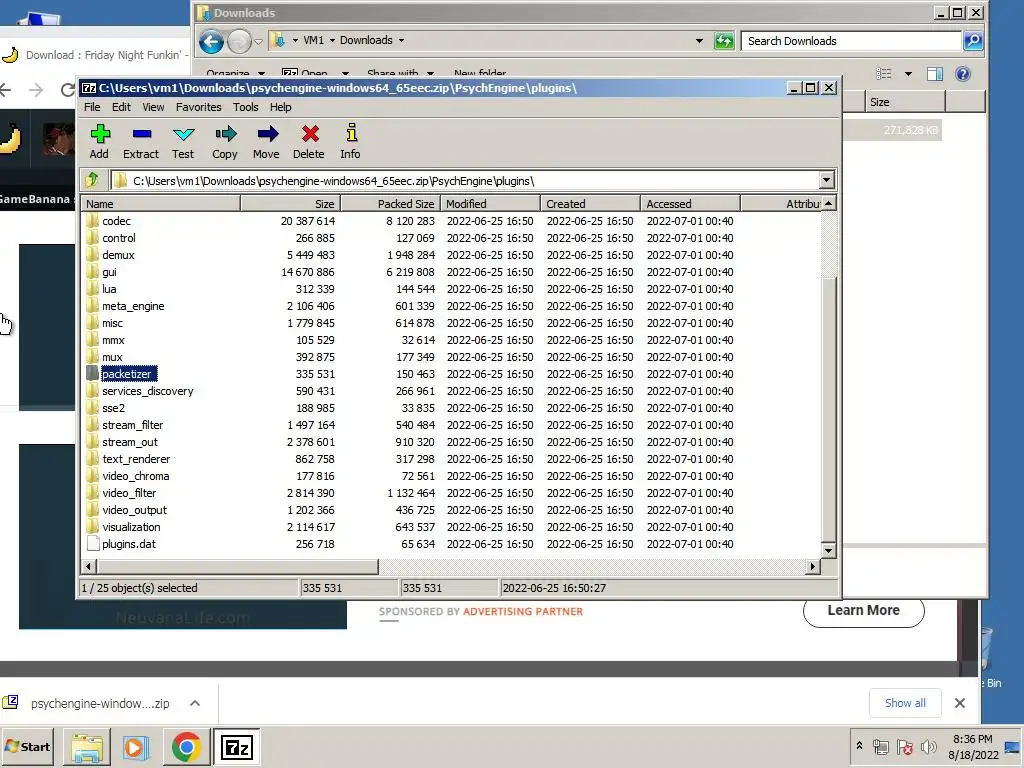This screenshot has width=1024, height=768.
Task: Click the Learn More ad button
Action: pyautogui.click(x=863, y=610)
